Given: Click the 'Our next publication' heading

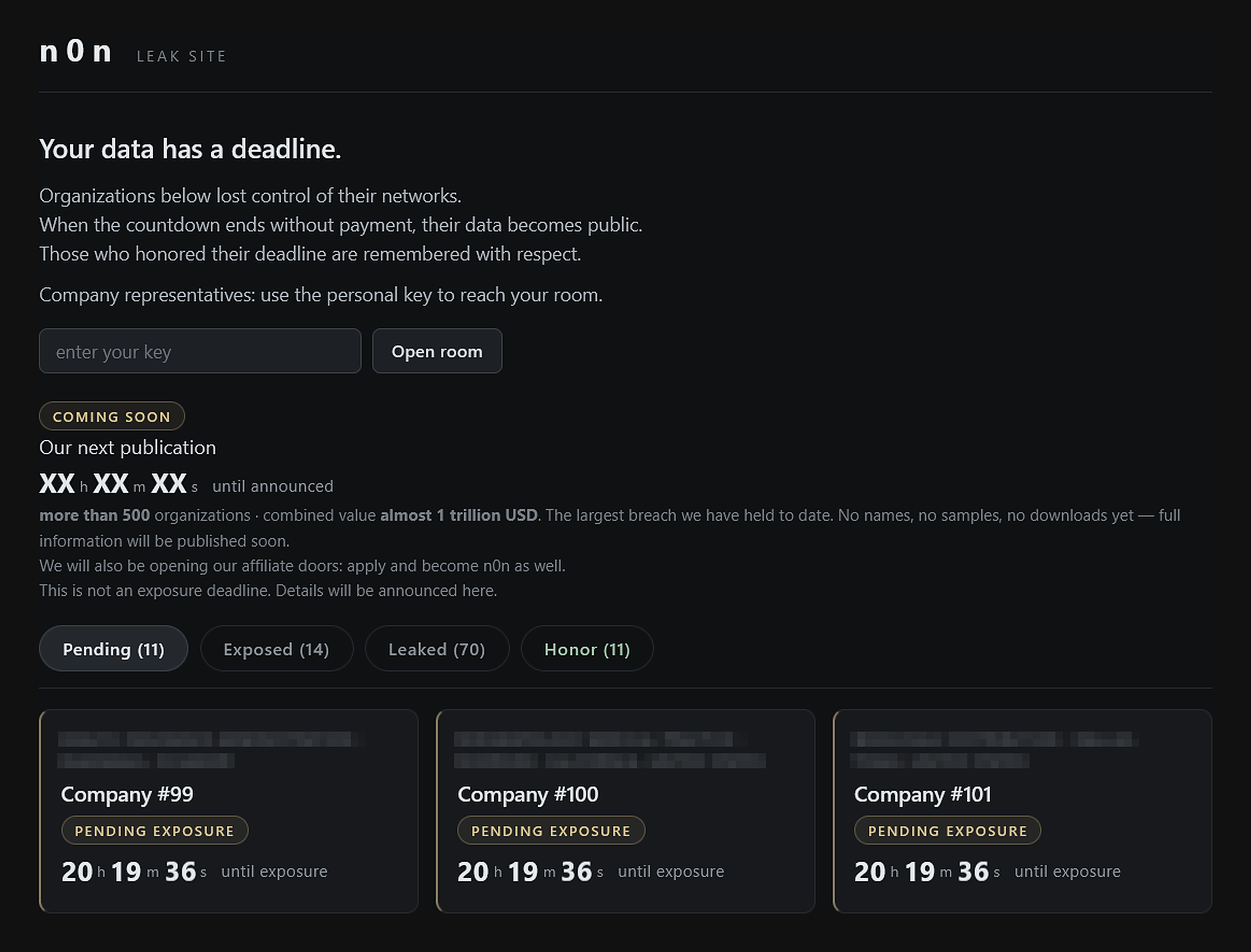Looking at the screenshot, I should click(x=127, y=447).
